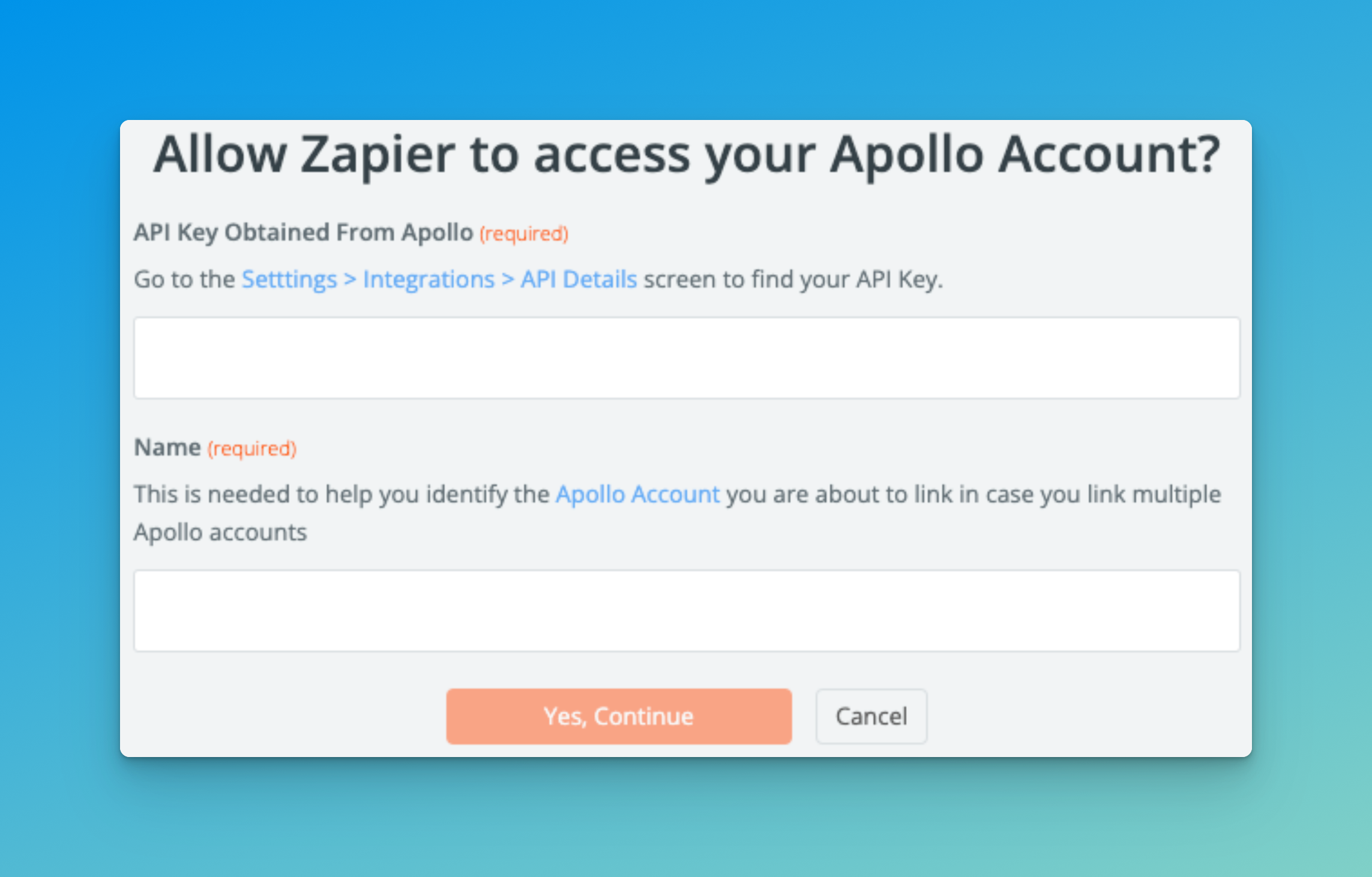Approve Zapier access with Yes, Continue

618,716
